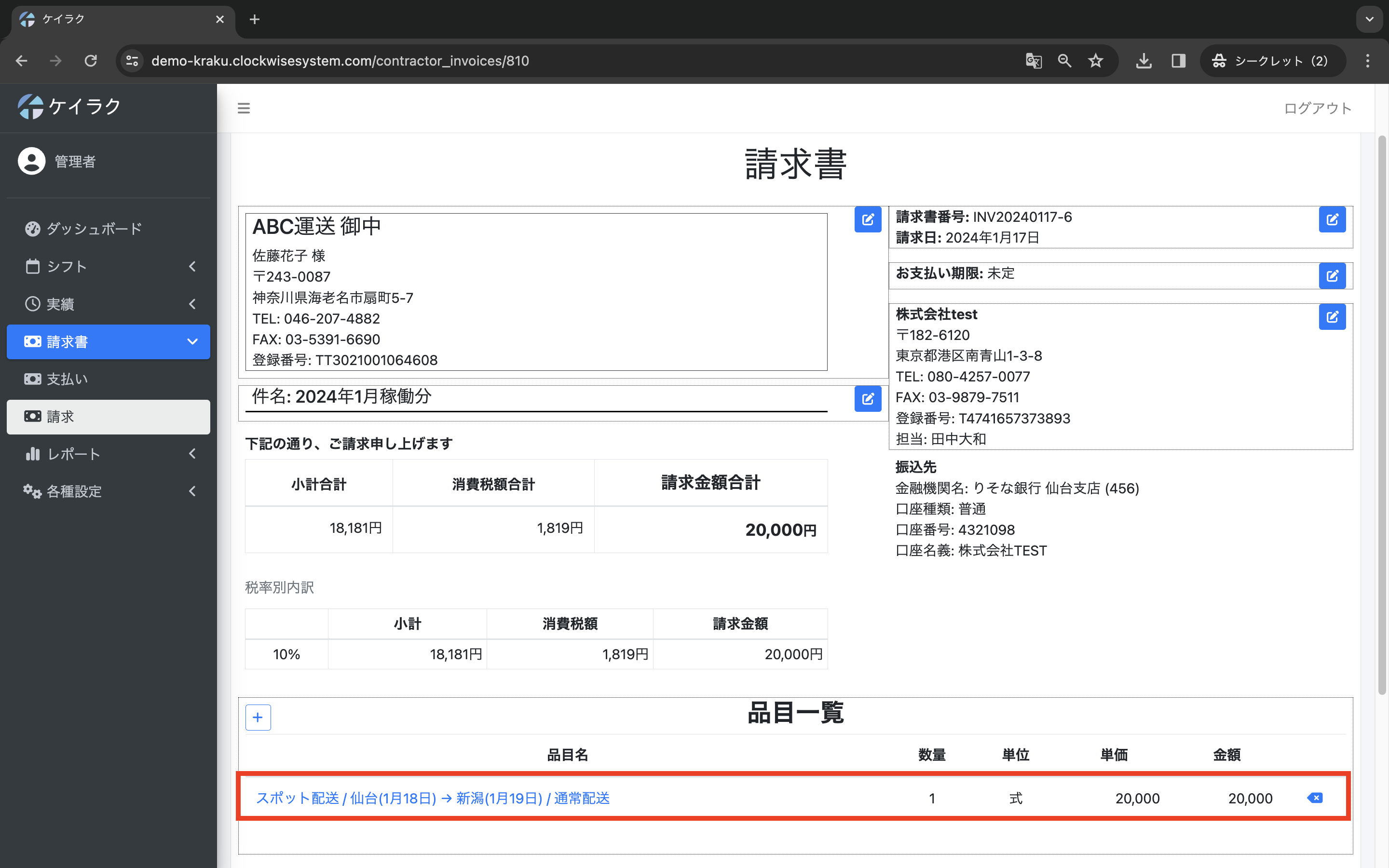Expand the シフト sidebar menu
This screenshot has width=1389, height=868.
(x=109, y=266)
